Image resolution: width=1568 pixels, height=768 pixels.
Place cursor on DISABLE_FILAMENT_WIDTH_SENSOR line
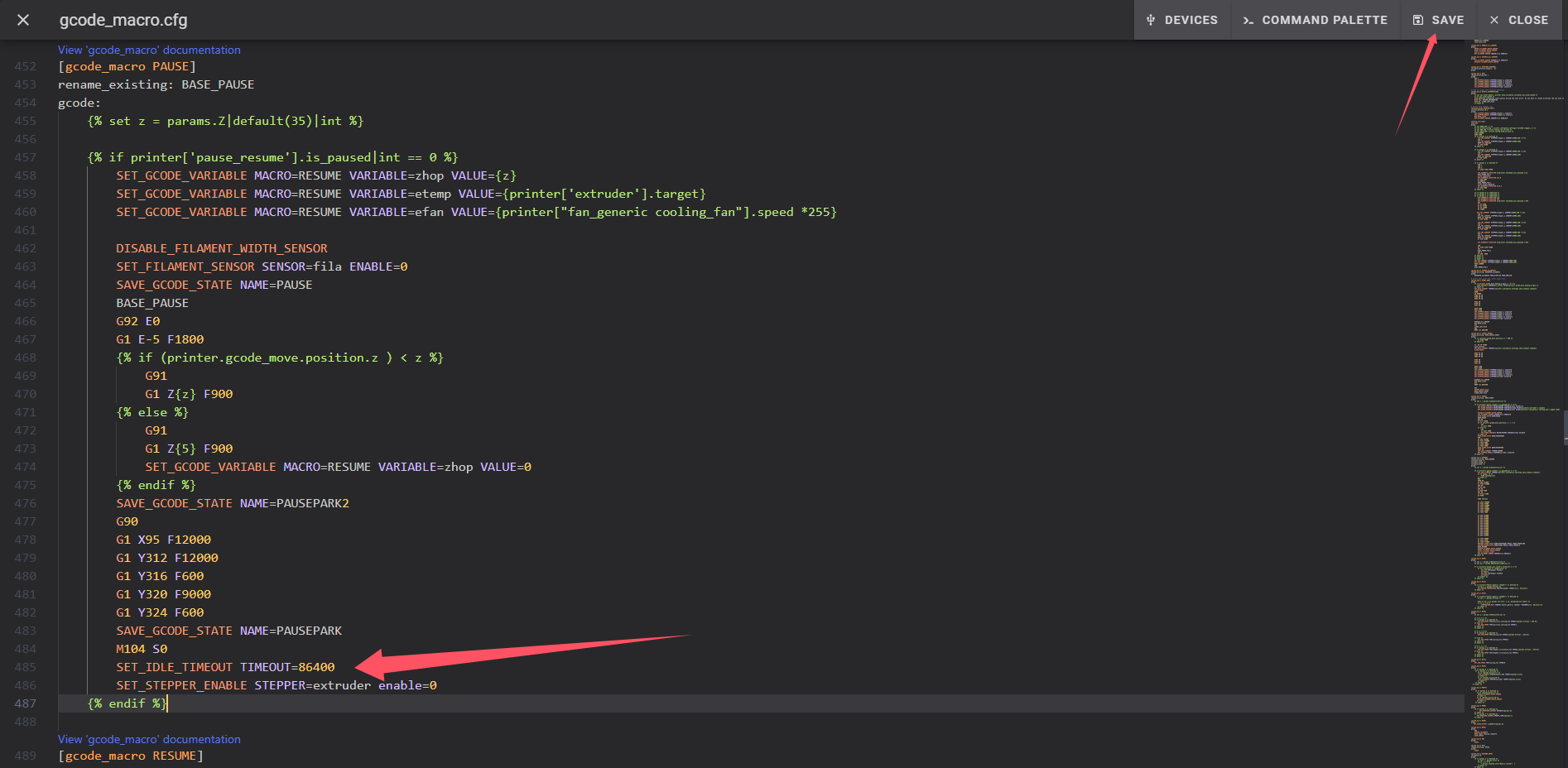pos(222,248)
